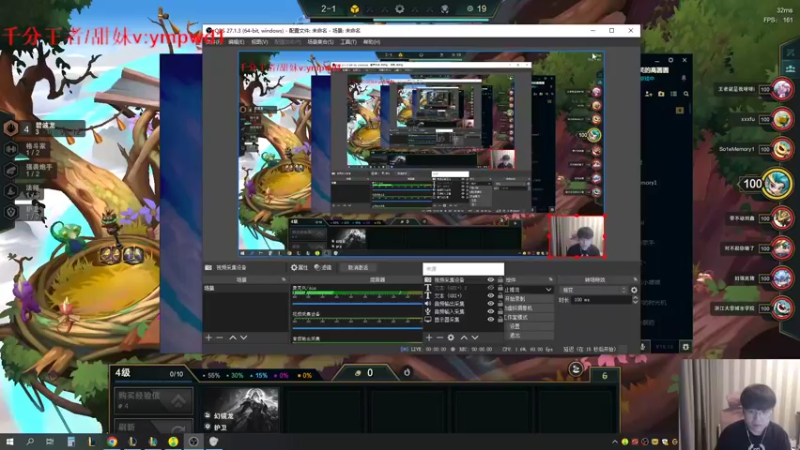Open transition properties gear icon
This screenshot has width=800, height=450.
[634, 290]
